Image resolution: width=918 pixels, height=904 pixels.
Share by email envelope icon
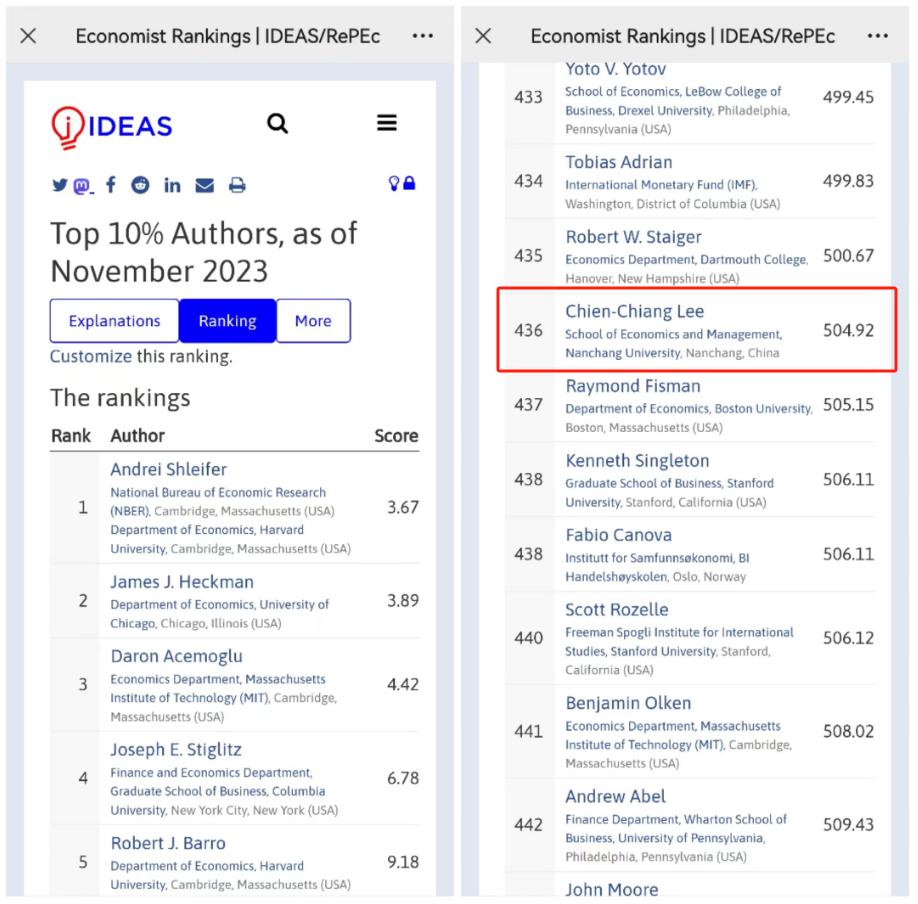[x=204, y=186]
